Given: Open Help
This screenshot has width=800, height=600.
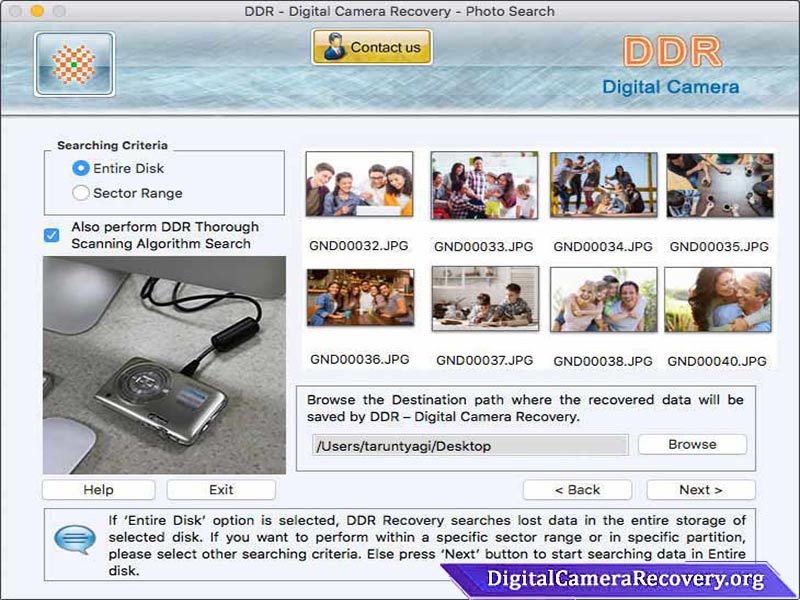Looking at the screenshot, I should [x=98, y=490].
